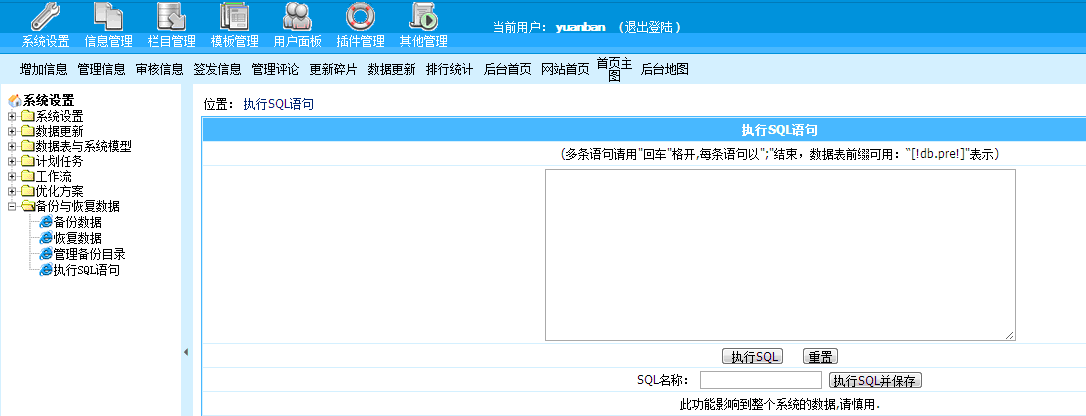Select 审核信息 in the submenu bar

[x=160, y=69]
